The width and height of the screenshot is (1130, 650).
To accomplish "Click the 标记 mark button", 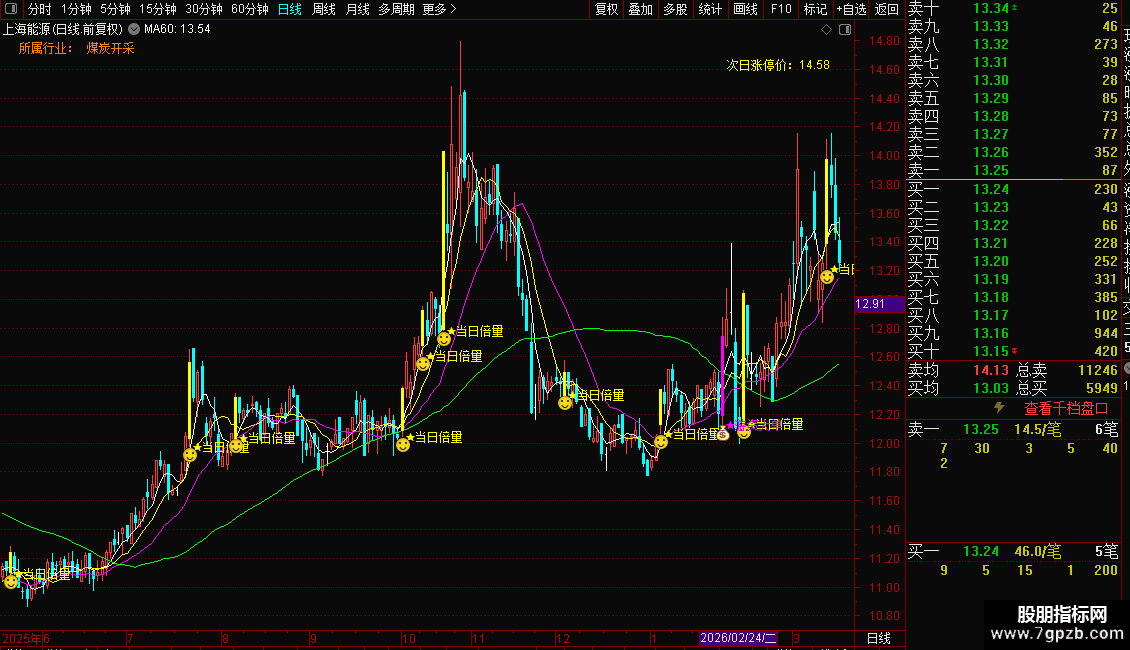I will (816, 9).
